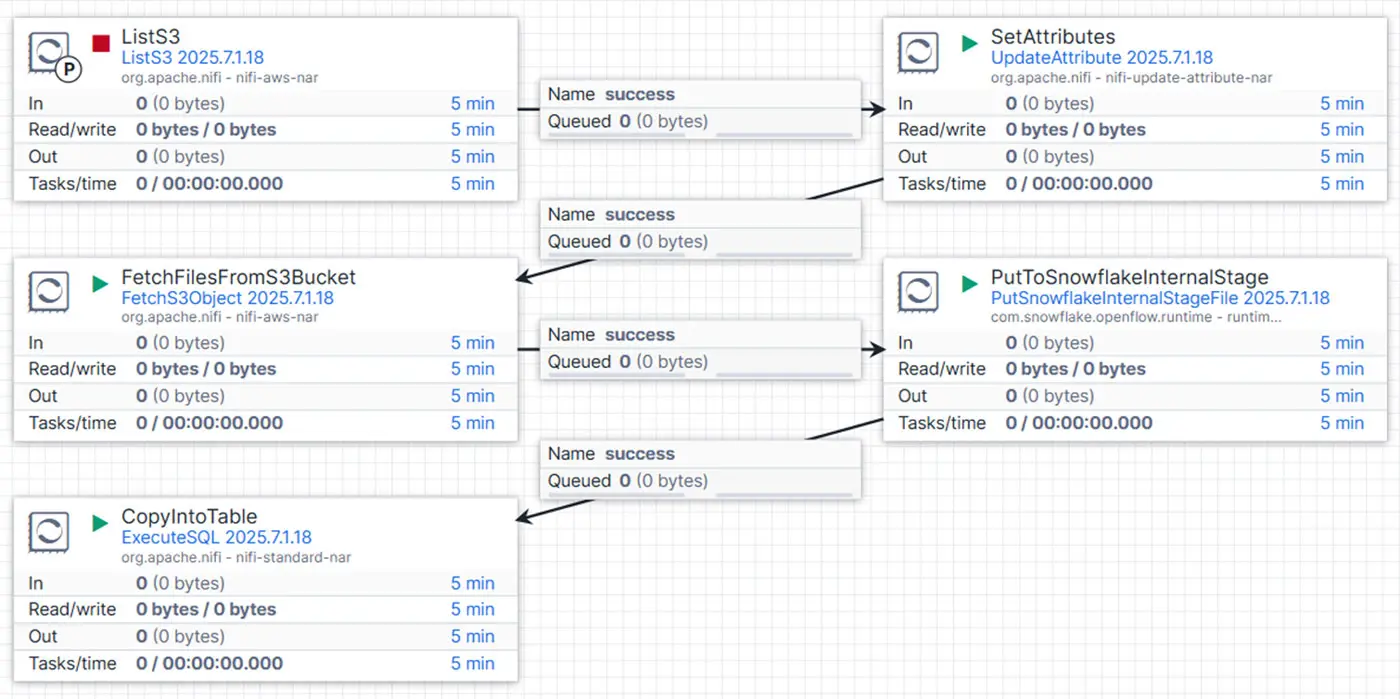This screenshot has height=699, width=1400.
Task: Click the red stopped indicator on ListS3
Action: (100, 43)
